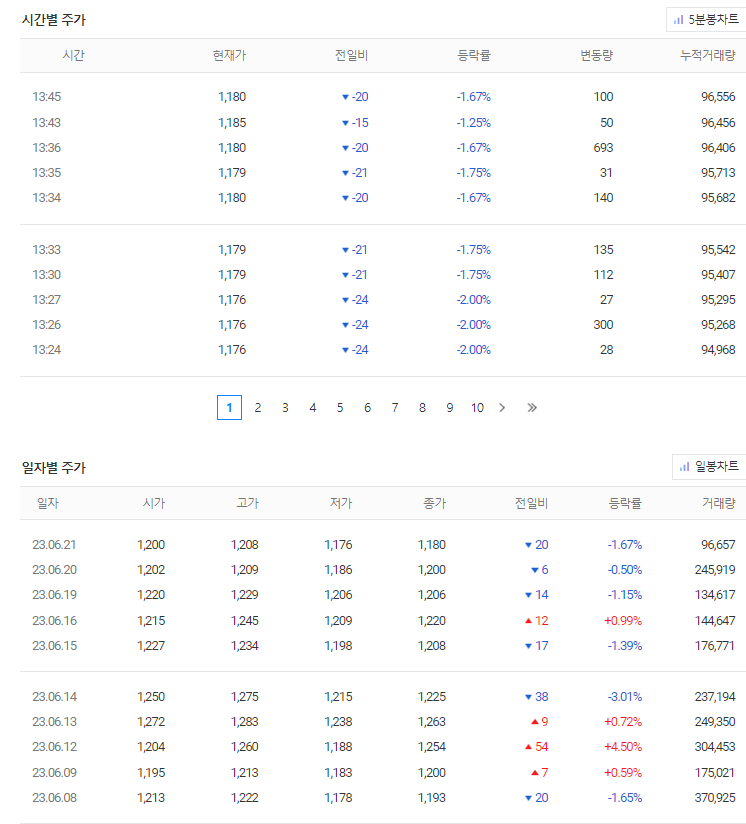Go to pagination page 8

[x=422, y=408]
